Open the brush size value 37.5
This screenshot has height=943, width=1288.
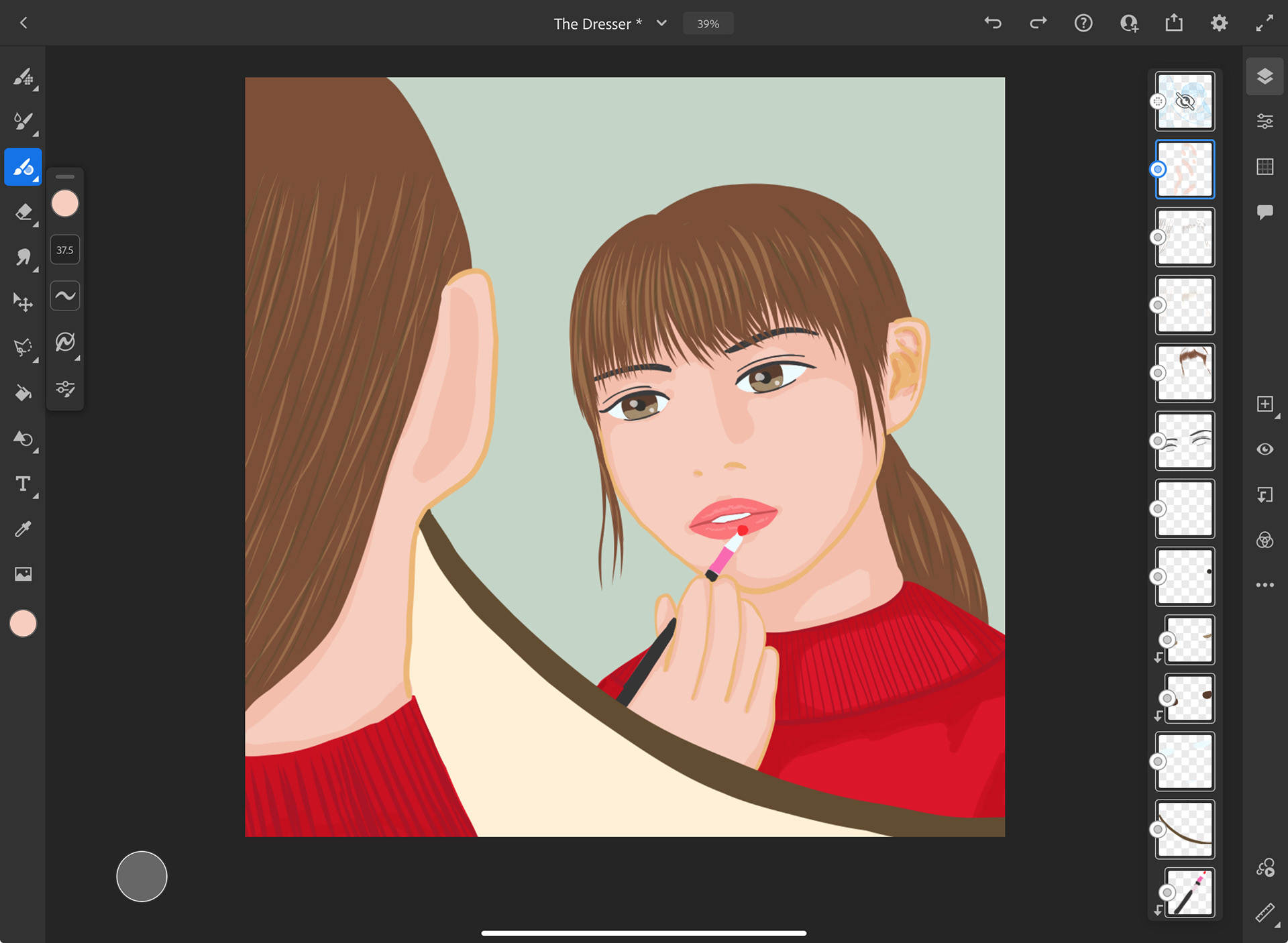pos(65,249)
